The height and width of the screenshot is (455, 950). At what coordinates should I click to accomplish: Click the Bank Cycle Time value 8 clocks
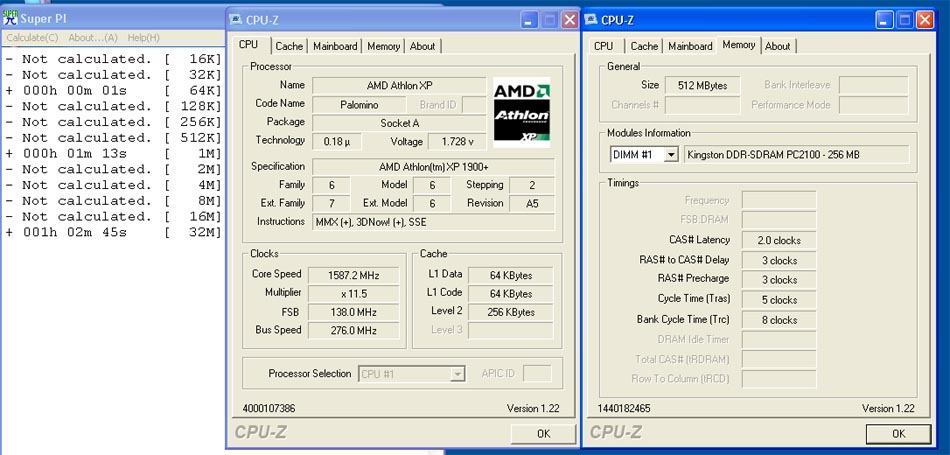coord(779,320)
